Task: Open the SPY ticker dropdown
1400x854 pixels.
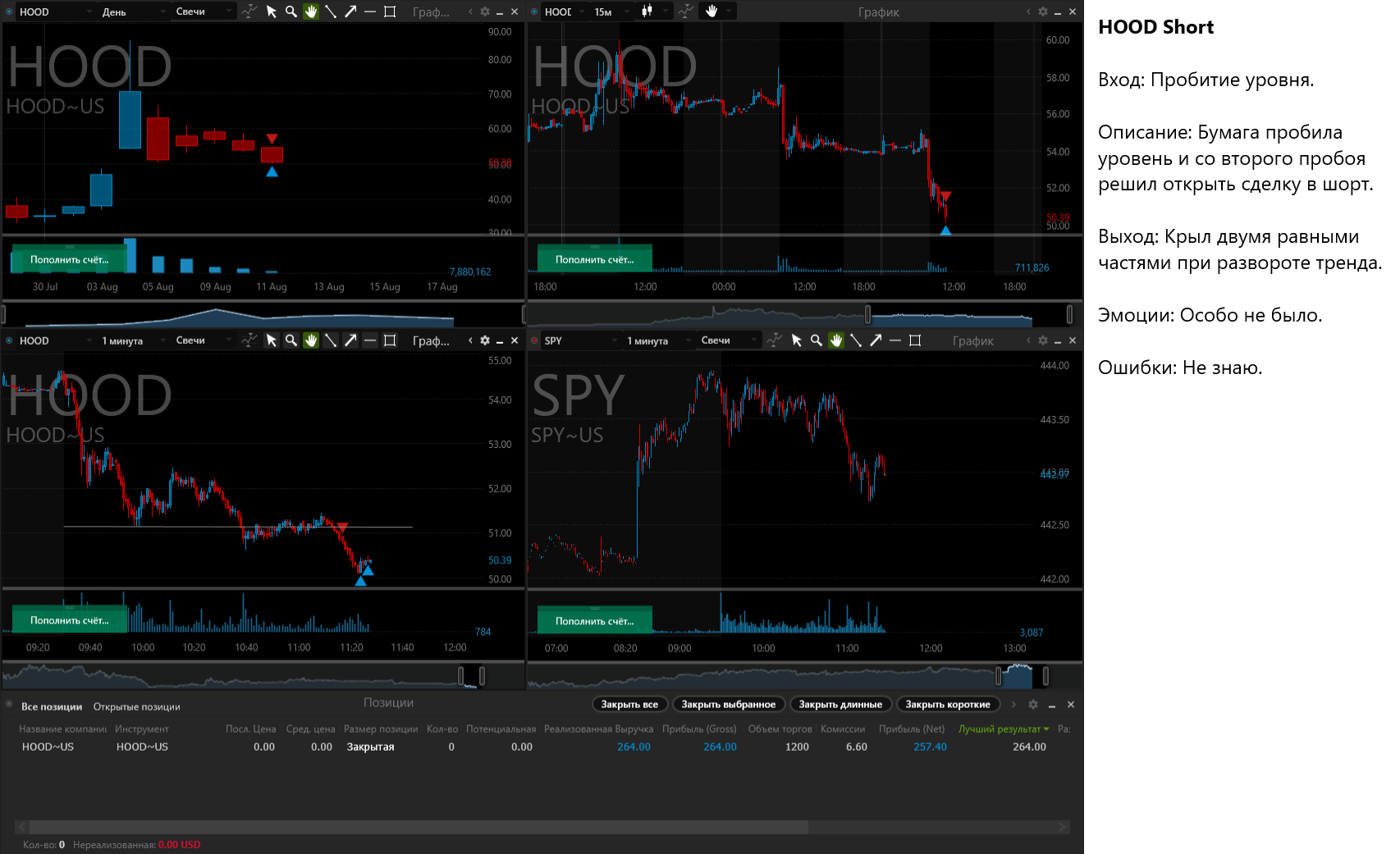Action: click(x=580, y=340)
